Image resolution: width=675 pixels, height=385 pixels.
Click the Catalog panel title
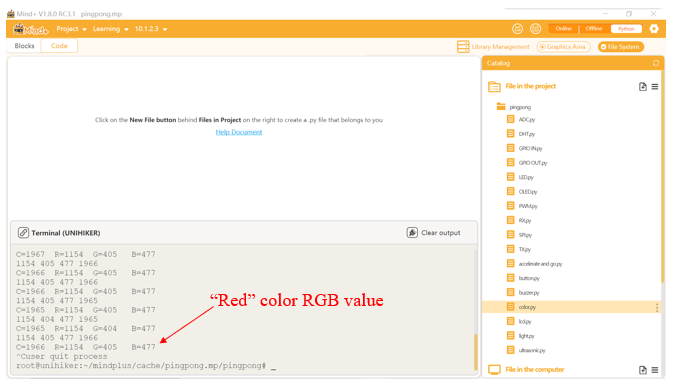point(498,63)
